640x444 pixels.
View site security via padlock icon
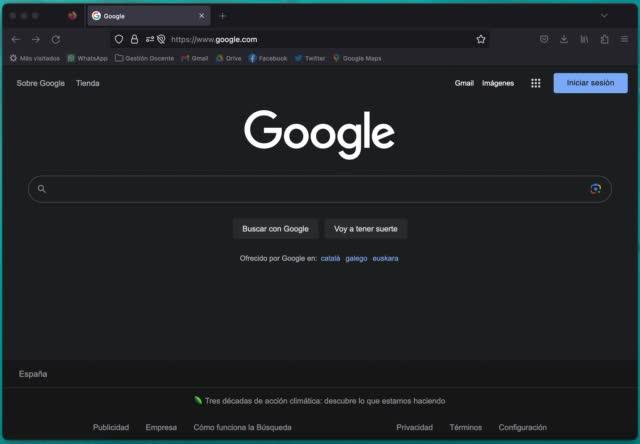[x=134, y=39]
